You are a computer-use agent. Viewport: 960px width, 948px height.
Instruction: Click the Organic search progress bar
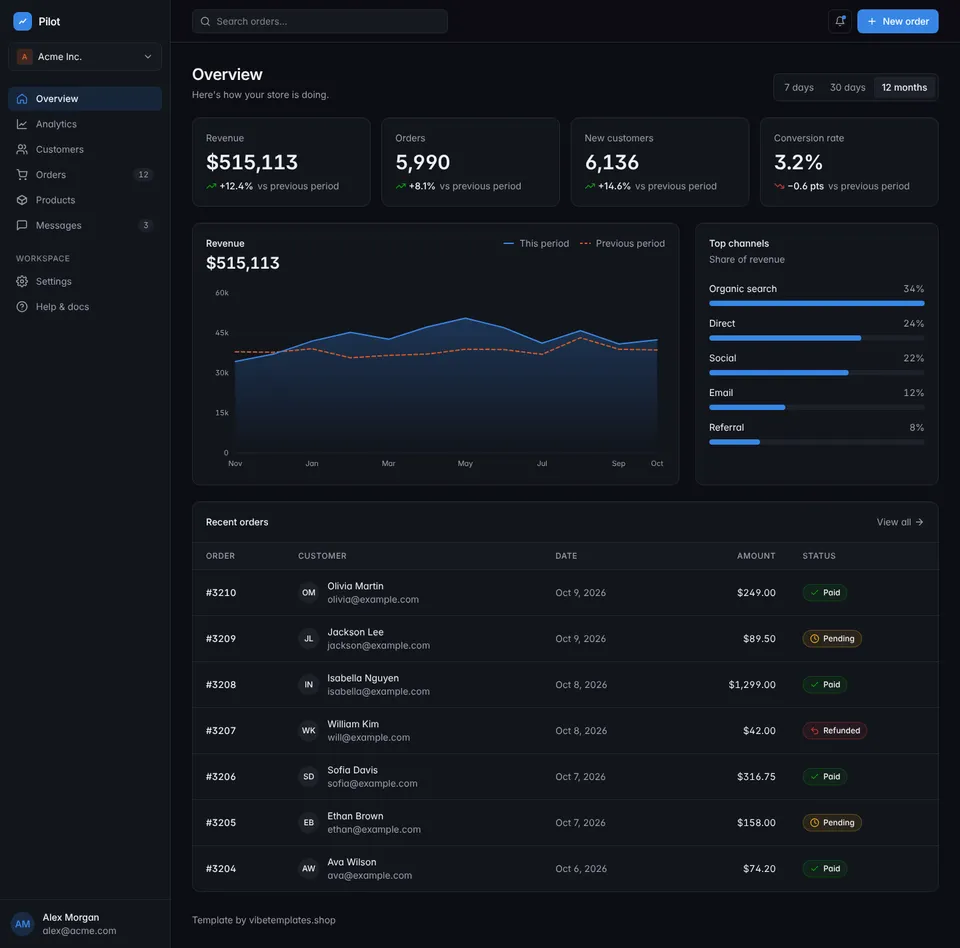point(817,303)
